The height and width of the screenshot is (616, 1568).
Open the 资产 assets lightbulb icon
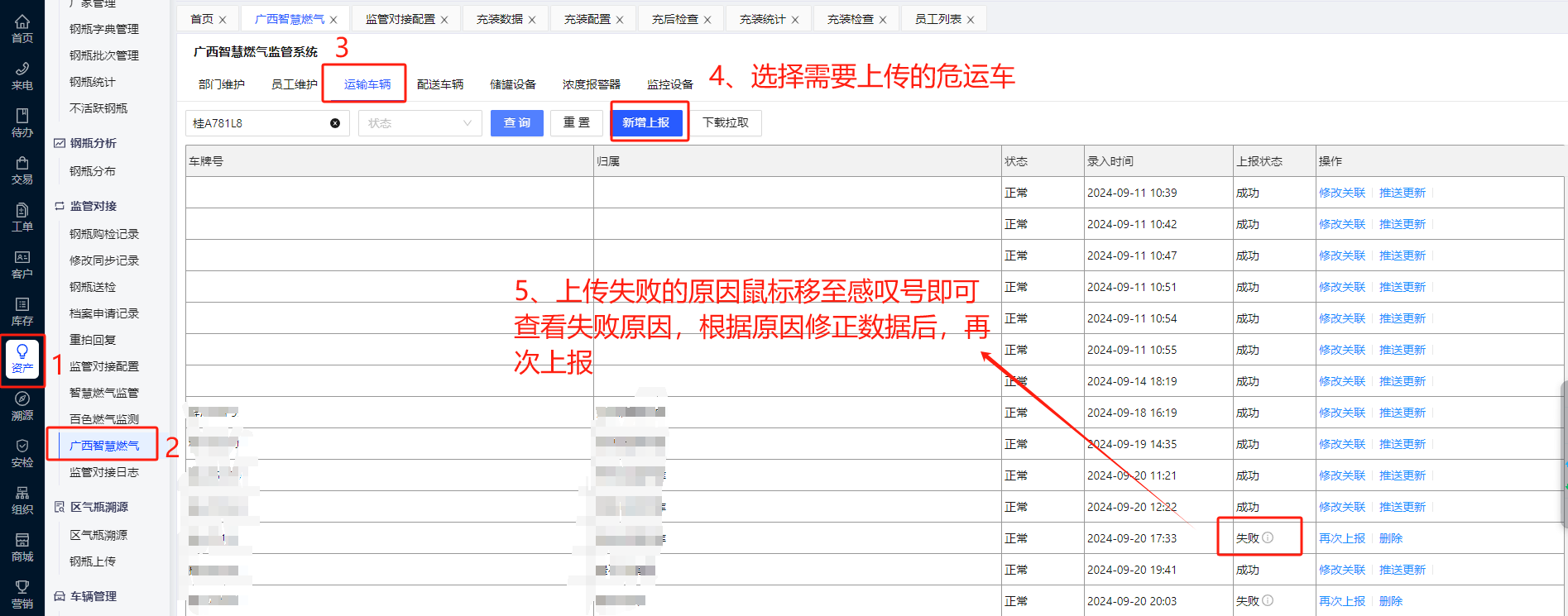22,358
